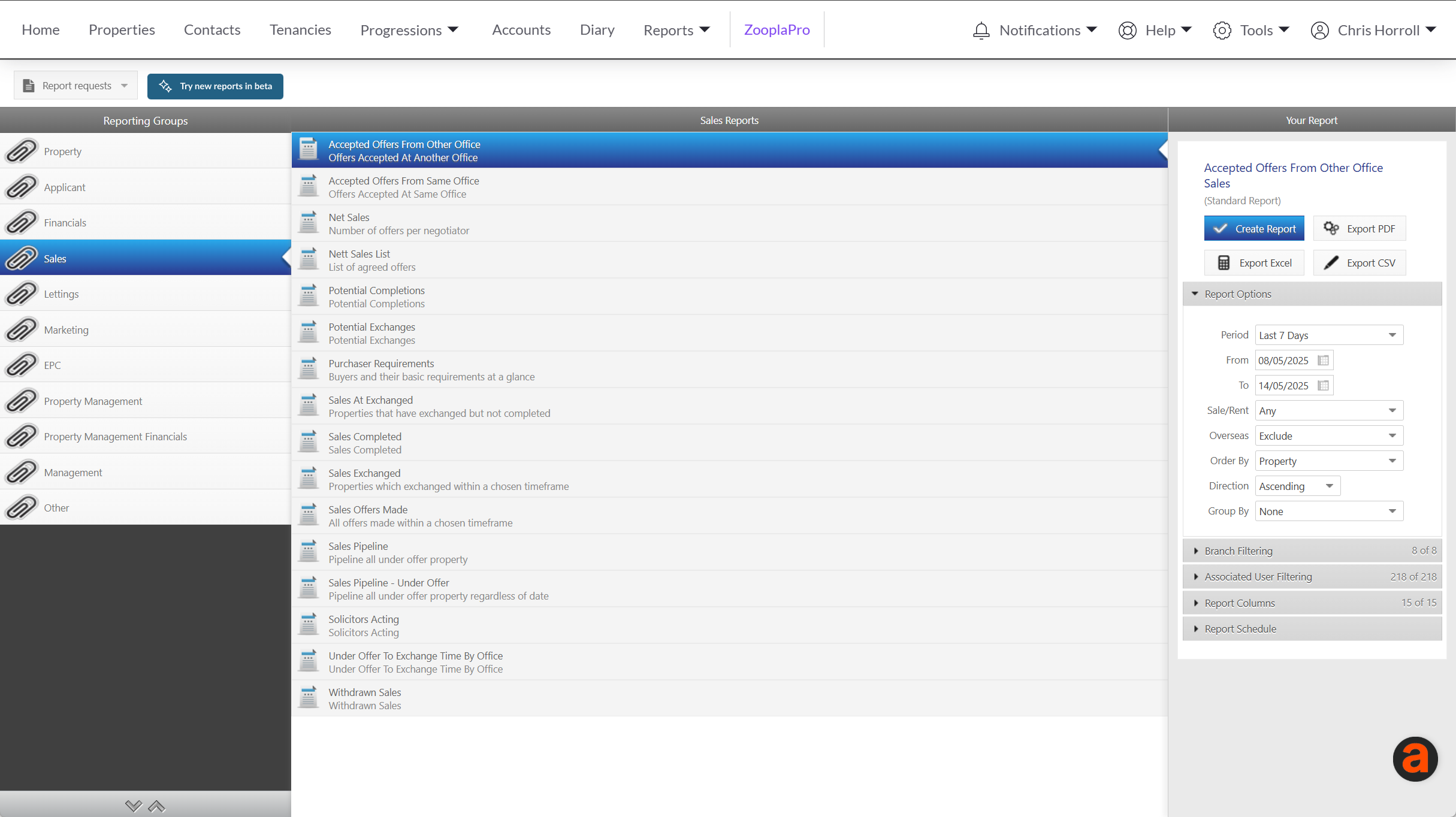1456x817 pixels.
Task: Click the Export PDF button
Action: tap(1360, 229)
